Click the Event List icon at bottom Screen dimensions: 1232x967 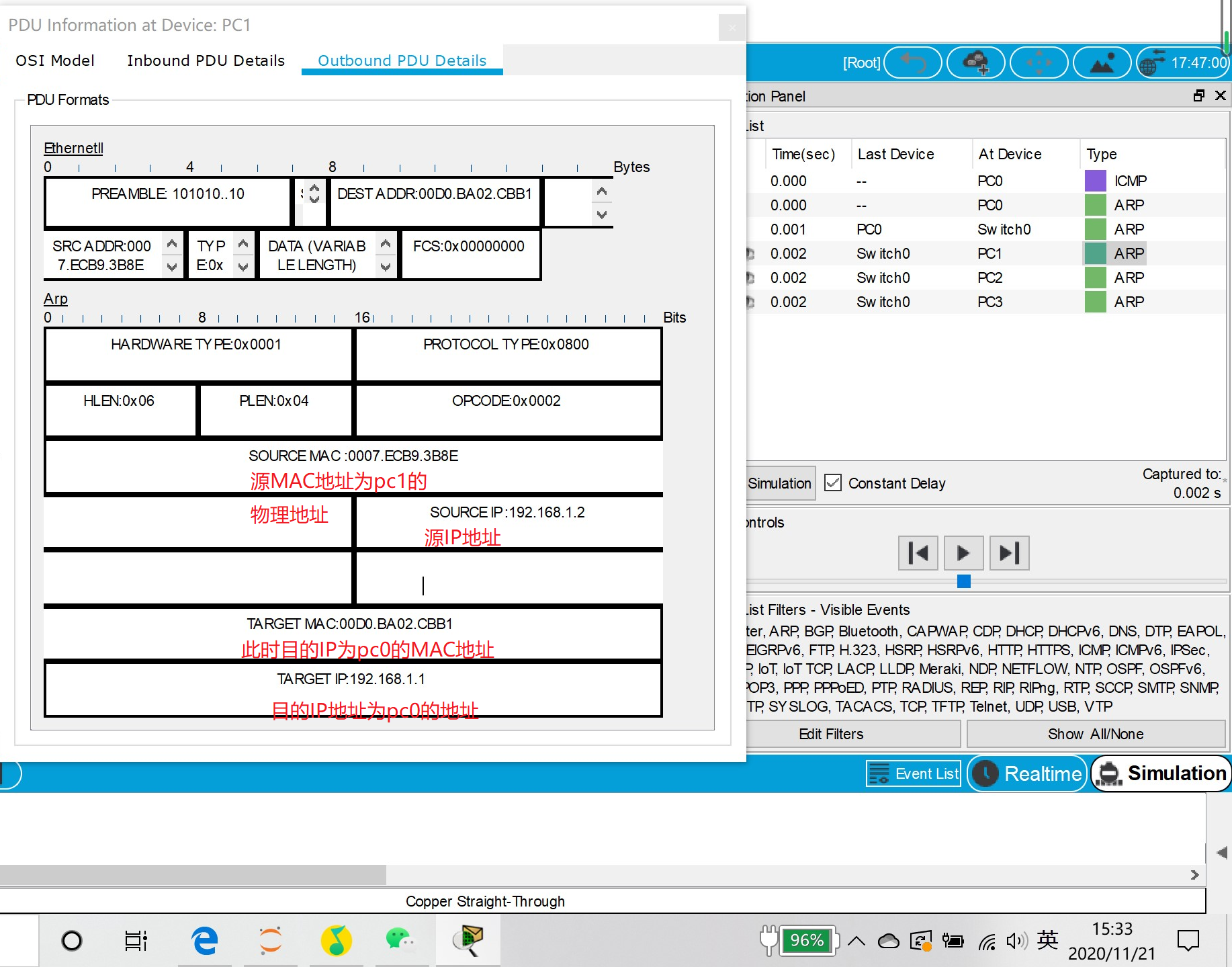879,773
